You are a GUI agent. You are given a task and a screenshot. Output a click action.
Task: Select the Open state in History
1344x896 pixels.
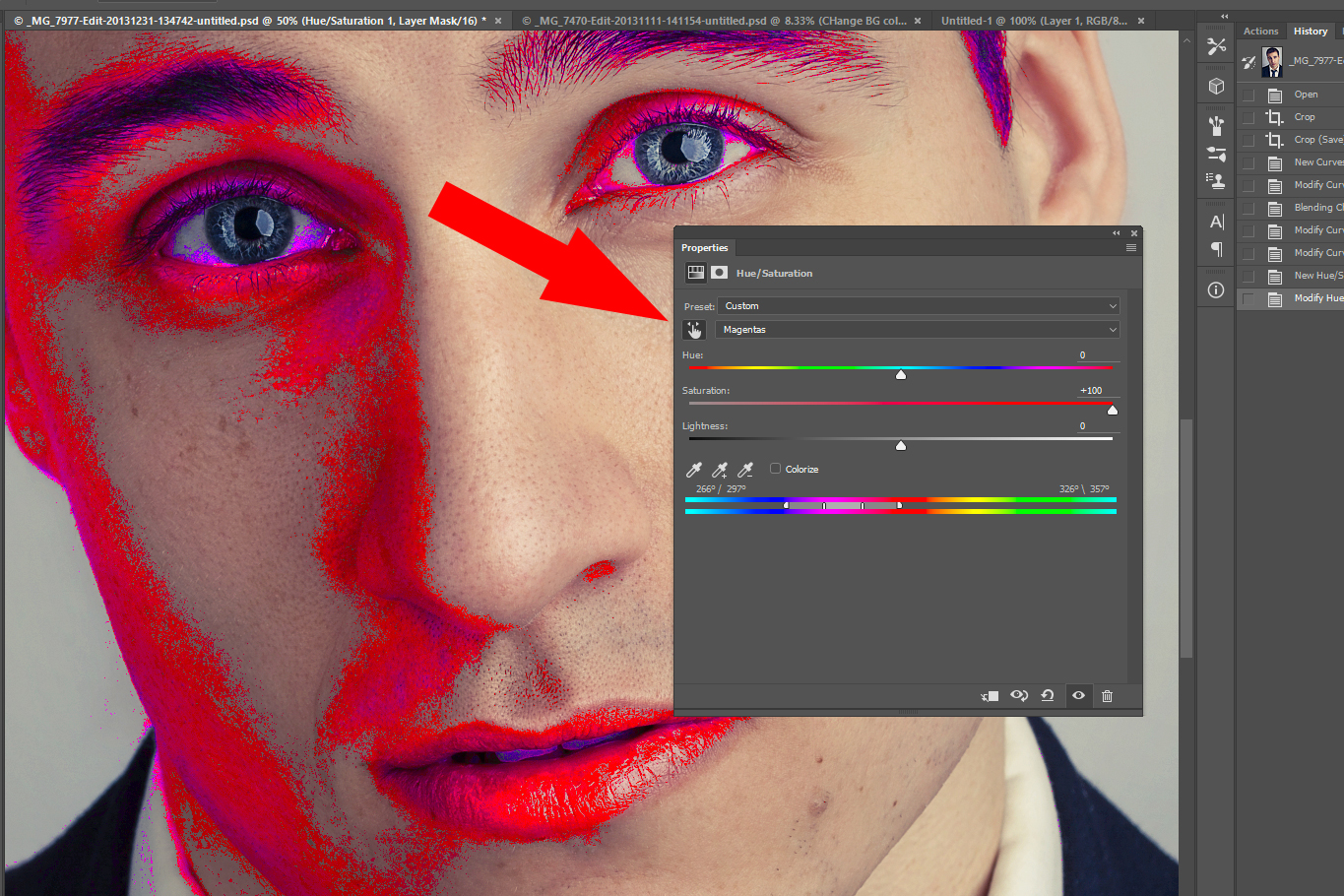pyautogui.click(x=1305, y=94)
